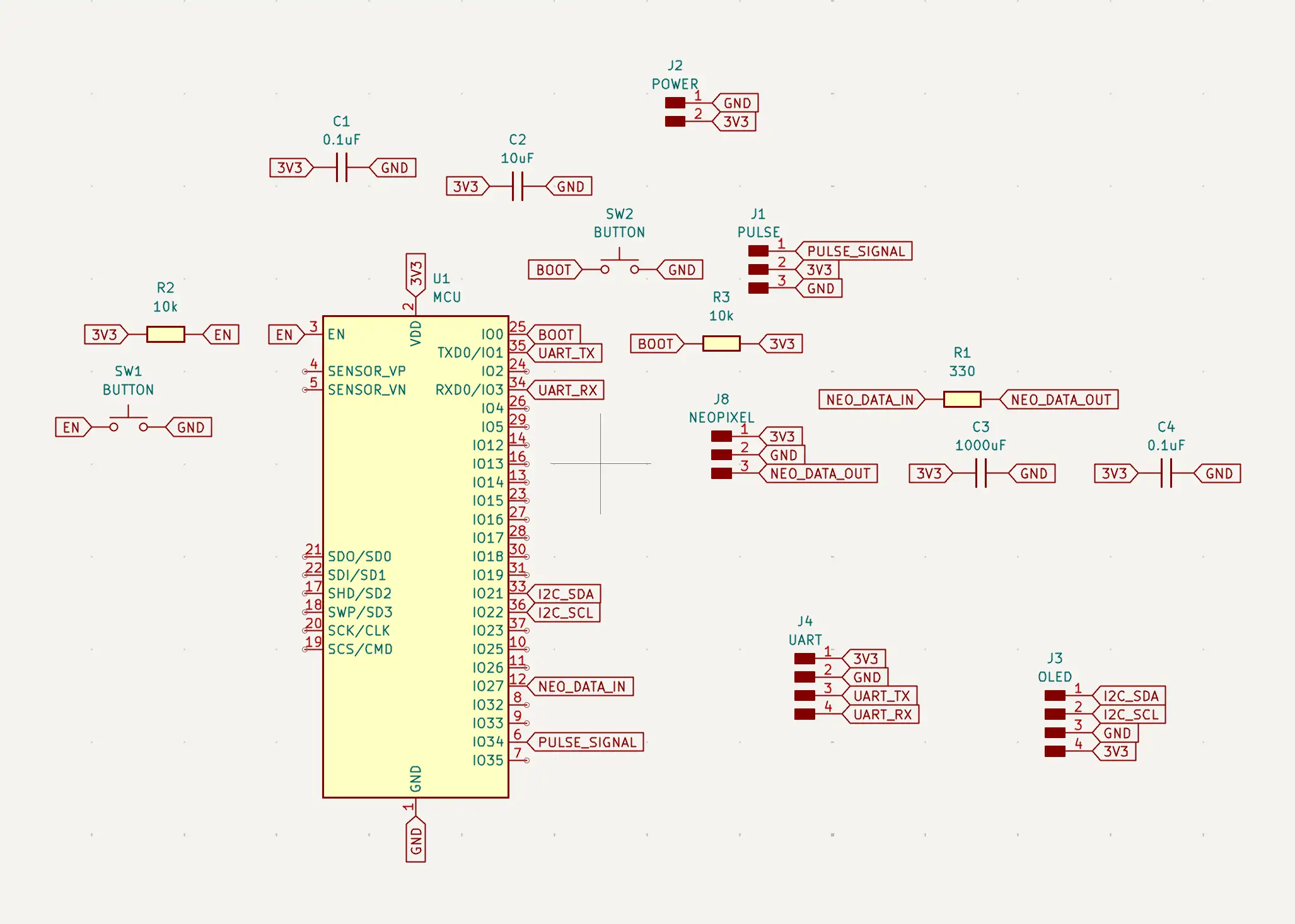1295x924 pixels.
Task: Click the R3 10k resistor body
Action: 721,344
